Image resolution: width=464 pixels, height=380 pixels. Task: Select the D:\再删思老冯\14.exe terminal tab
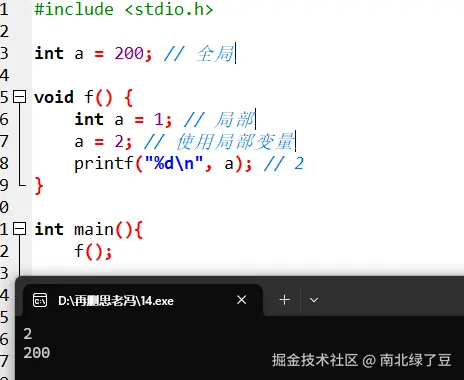[143, 300]
